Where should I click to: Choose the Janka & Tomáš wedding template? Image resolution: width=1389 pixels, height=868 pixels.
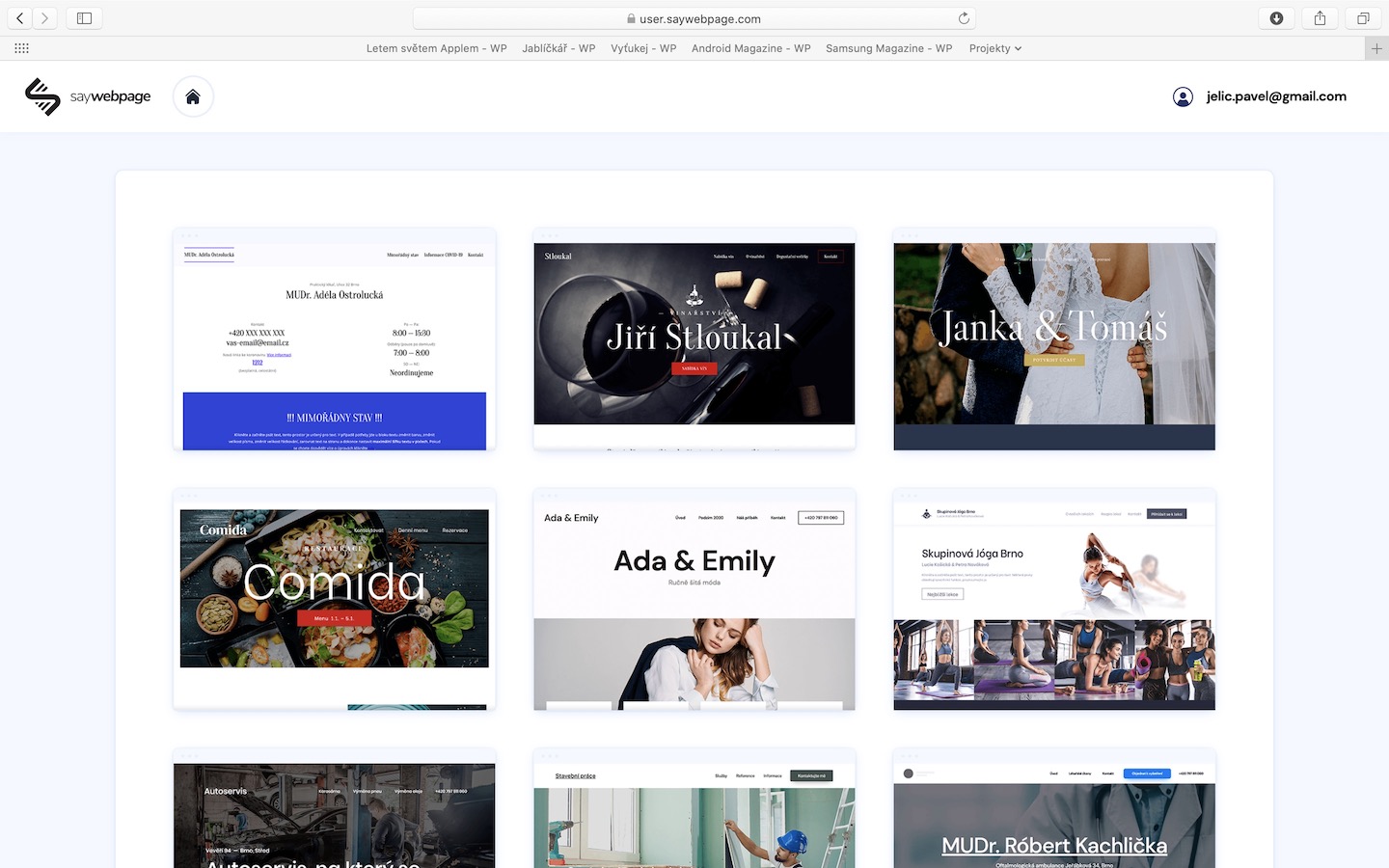tap(1054, 339)
